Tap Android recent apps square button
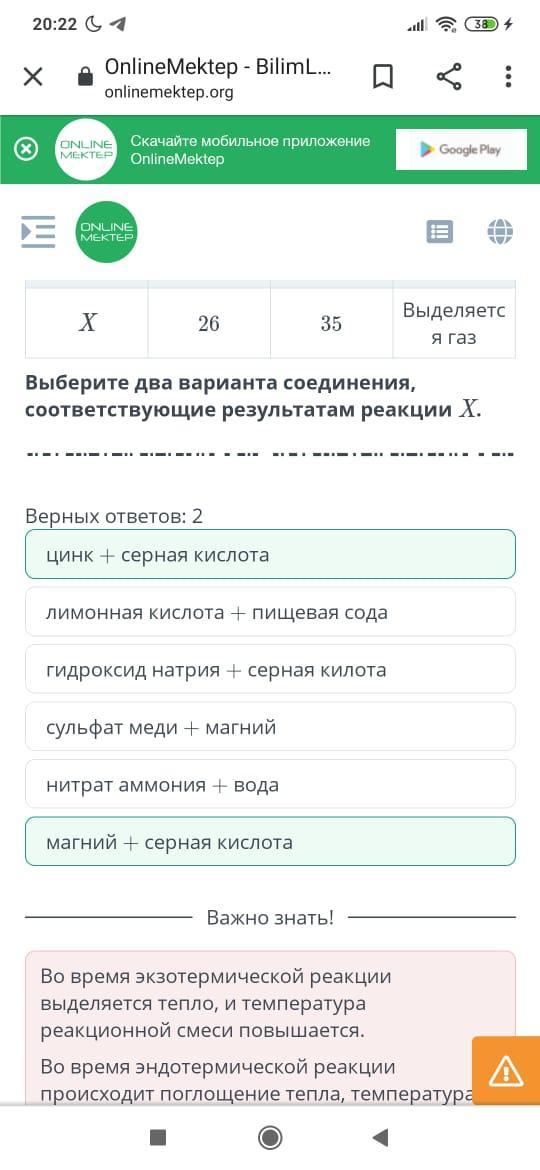Screen dimensions: 540x1170 (157, 1137)
